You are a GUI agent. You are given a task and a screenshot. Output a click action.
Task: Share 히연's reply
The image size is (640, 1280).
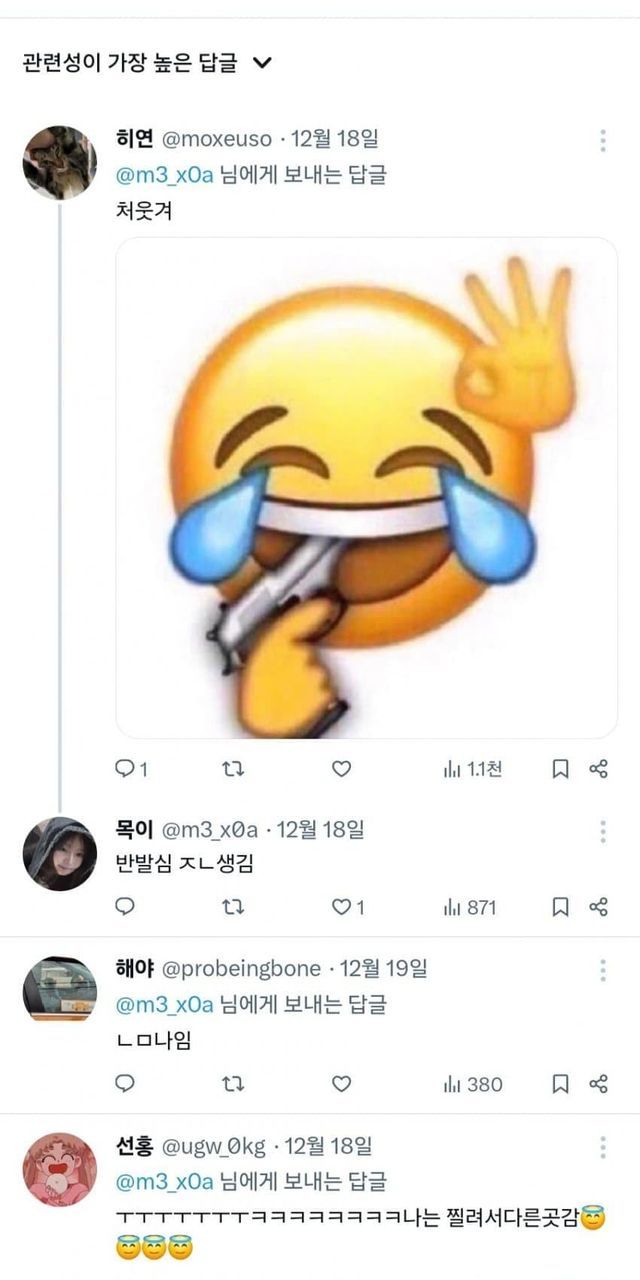coord(599,769)
